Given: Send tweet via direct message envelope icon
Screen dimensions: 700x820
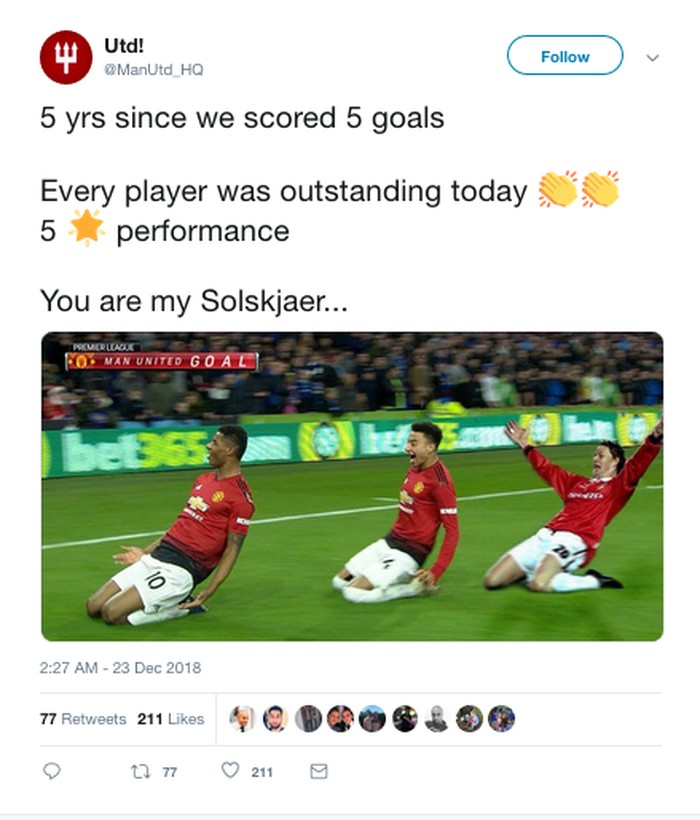Looking at the screenshot, I should tap(318, 771).
